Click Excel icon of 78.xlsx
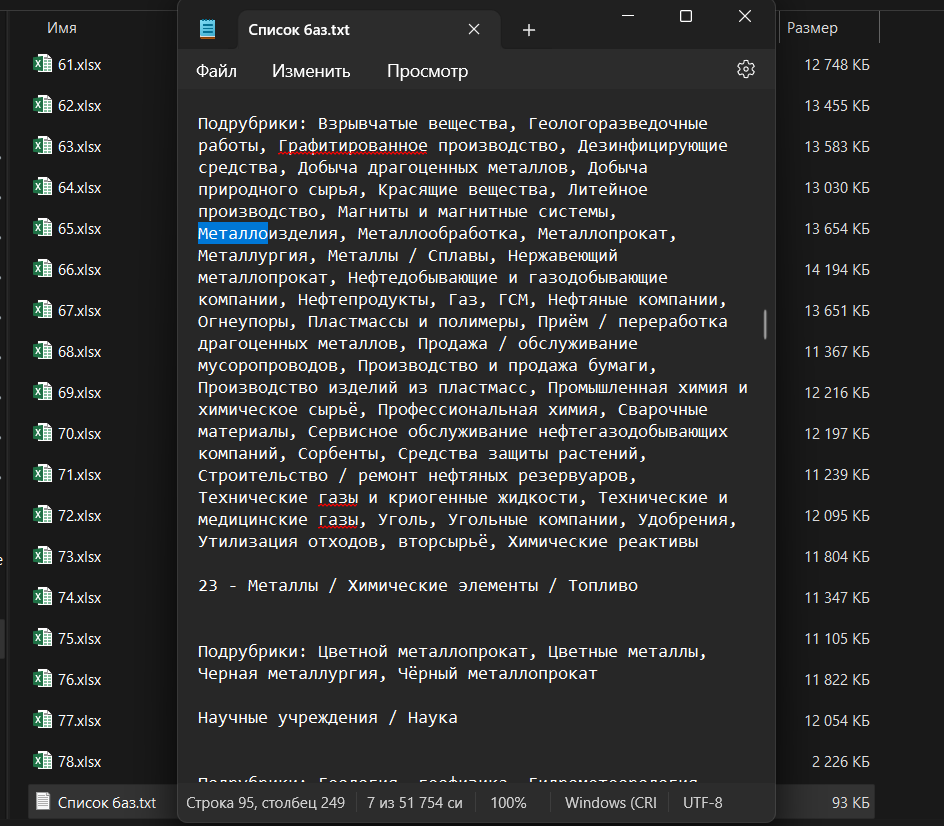Screen dimensions: 944x826 click(x=42, y=762)
